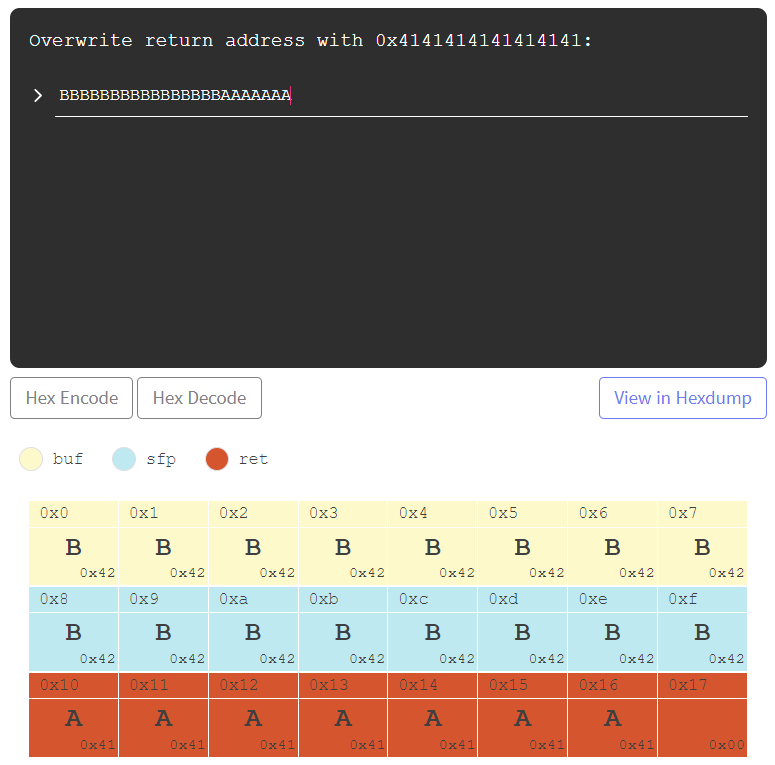Viewport: 775px width, 765px height.
Task: Click the Hex Encode button
Action: tap(72, 398)
